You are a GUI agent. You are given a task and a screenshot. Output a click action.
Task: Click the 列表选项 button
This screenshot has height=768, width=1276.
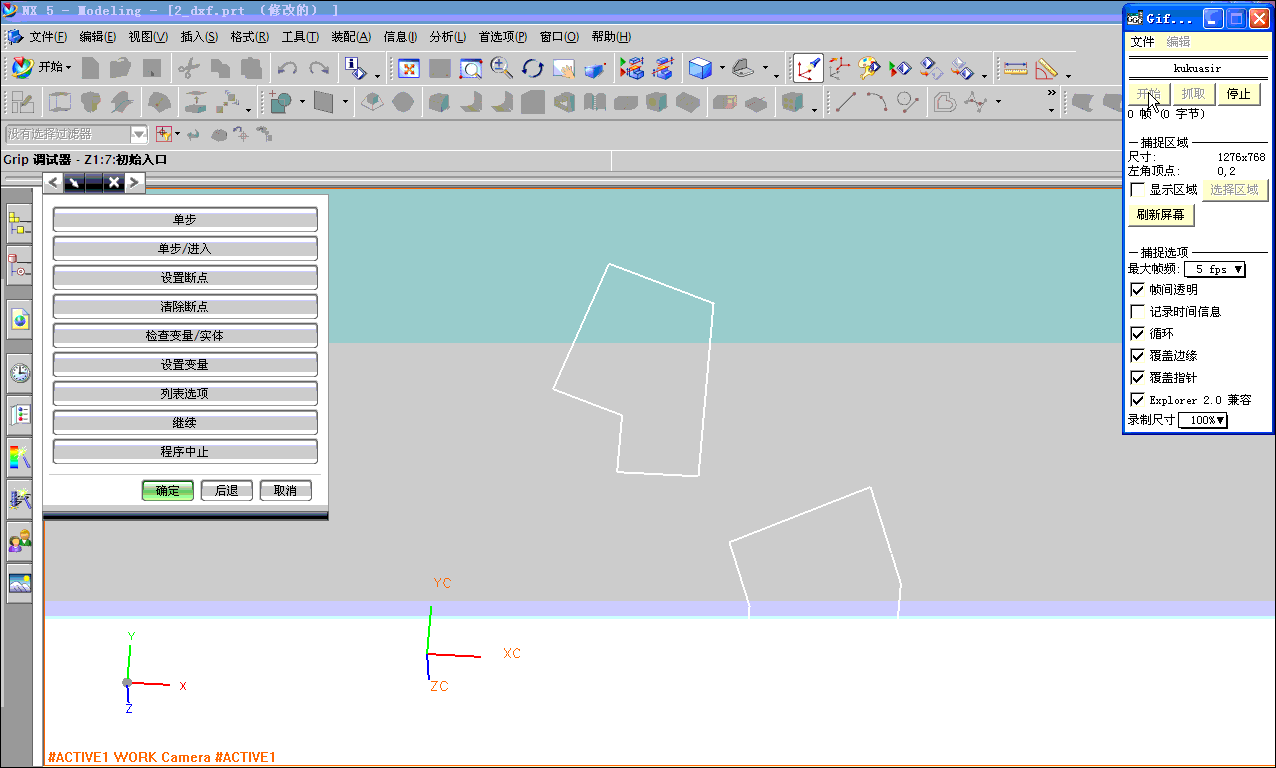pos(185,394)
